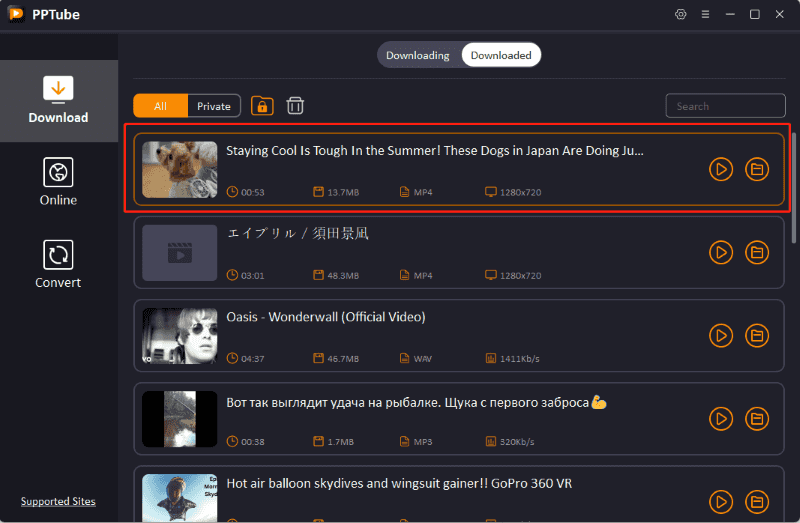The image size is (800, 523).
Task: Click the 04:37 duration value
Action: click(253, 359)
